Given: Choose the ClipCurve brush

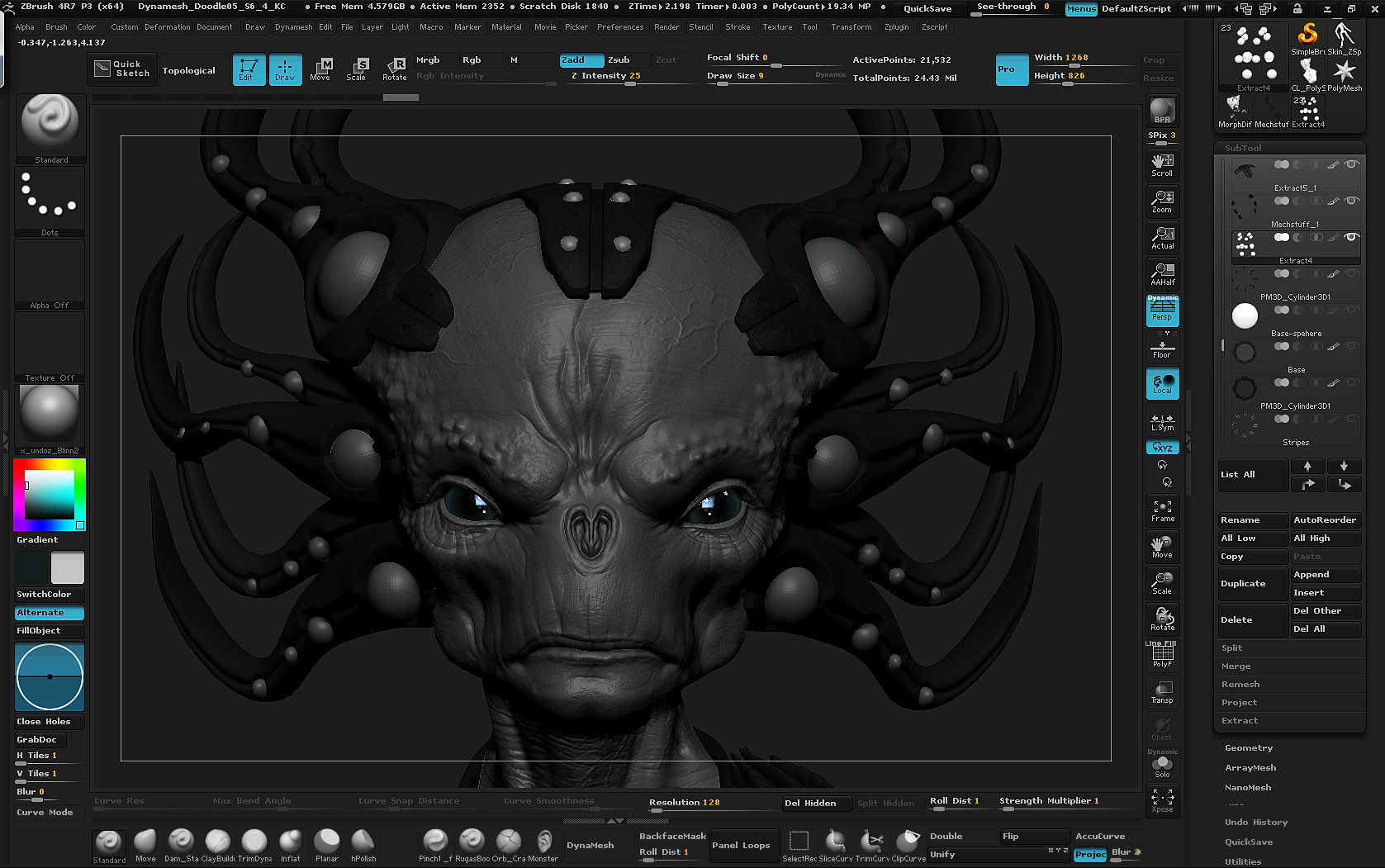Looking at the screenshot, I should tap(908, 846).
